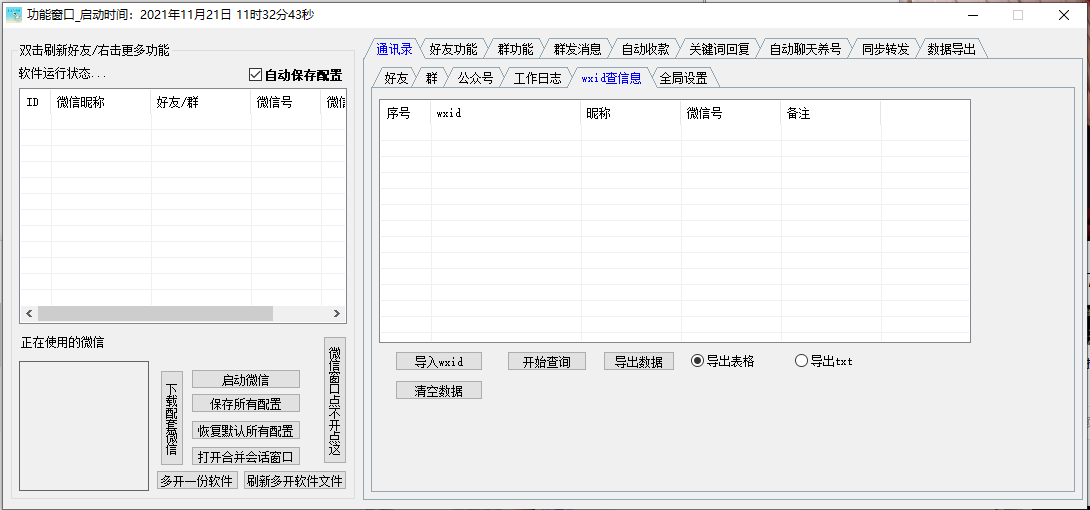Click the wxid column header
The width and height of the screenshot is (1090, 510).
[506, 113]
